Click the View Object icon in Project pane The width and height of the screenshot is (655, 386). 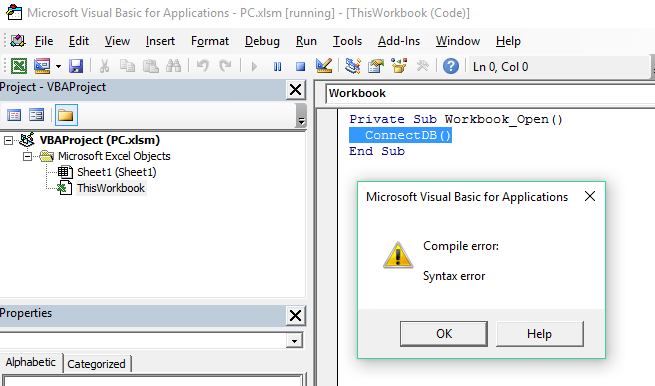click(36, 115)
